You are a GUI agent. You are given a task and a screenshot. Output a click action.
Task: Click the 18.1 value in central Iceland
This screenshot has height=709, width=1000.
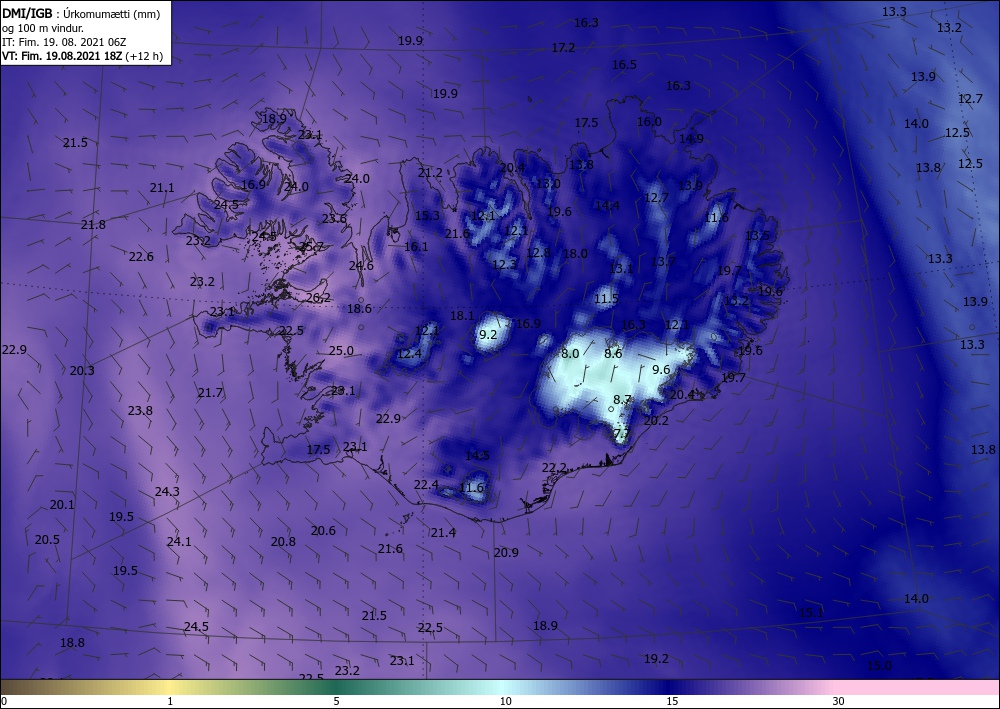click(462, 316)
